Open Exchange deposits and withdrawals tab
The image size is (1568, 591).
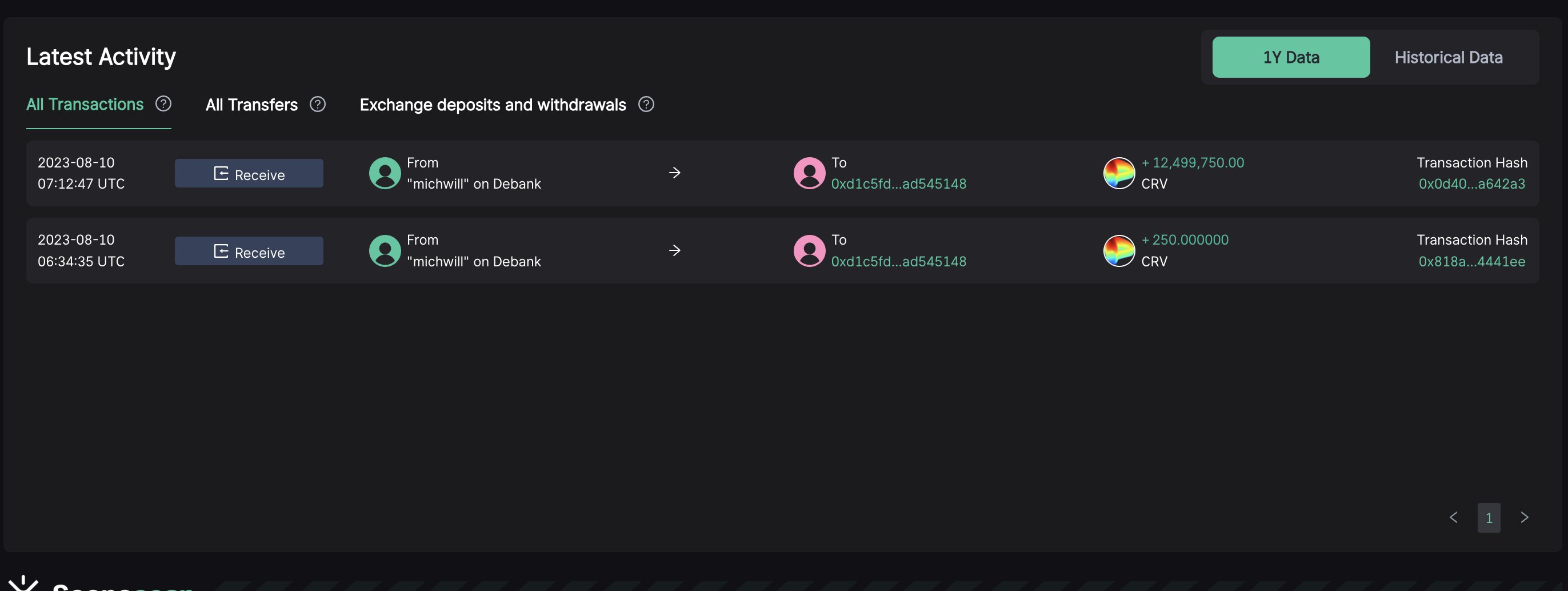(493, 105)
